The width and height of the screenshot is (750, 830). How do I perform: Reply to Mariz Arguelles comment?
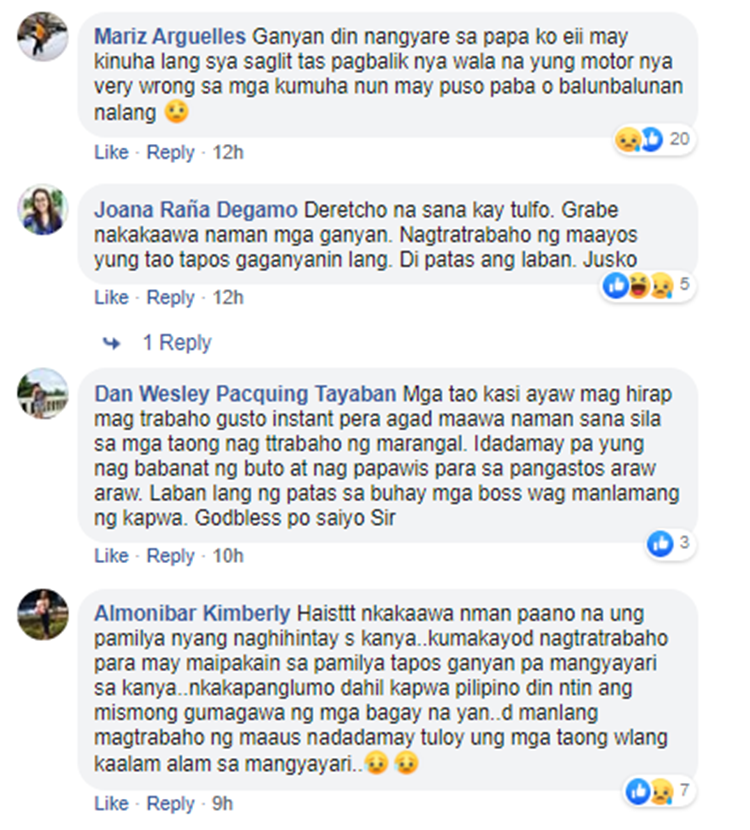170,152
